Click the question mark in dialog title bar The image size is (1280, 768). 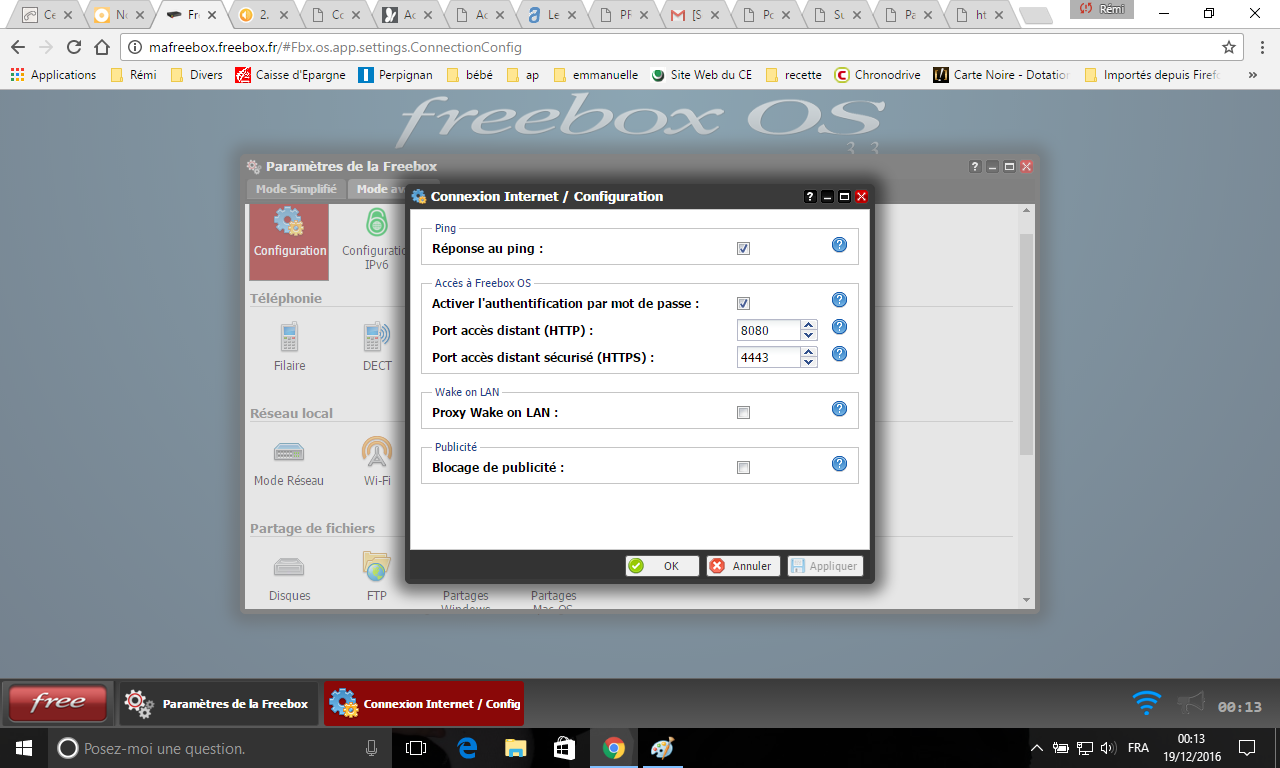pyautogui.click(x=811, y=197)
